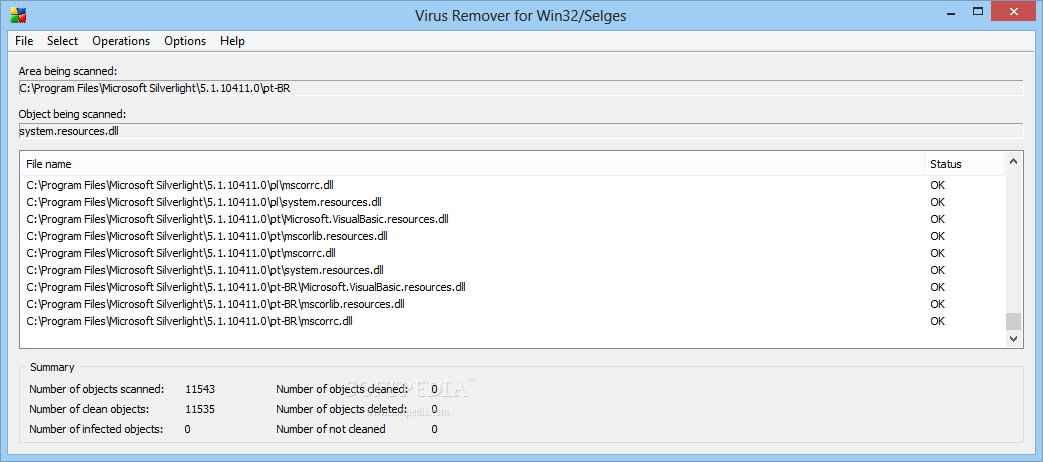Screen dimensions: 1043x462
Task: Select the pt-BR\mscorrc.dll row
Action: [512, 321]
